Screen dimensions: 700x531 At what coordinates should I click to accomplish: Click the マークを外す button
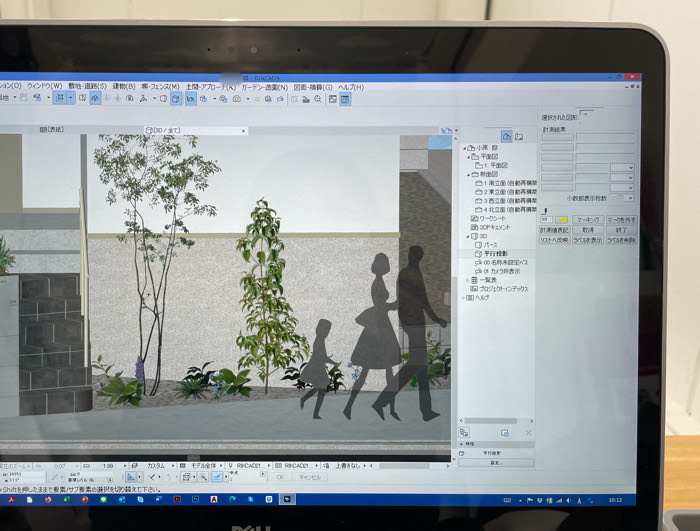coord(621,220)
